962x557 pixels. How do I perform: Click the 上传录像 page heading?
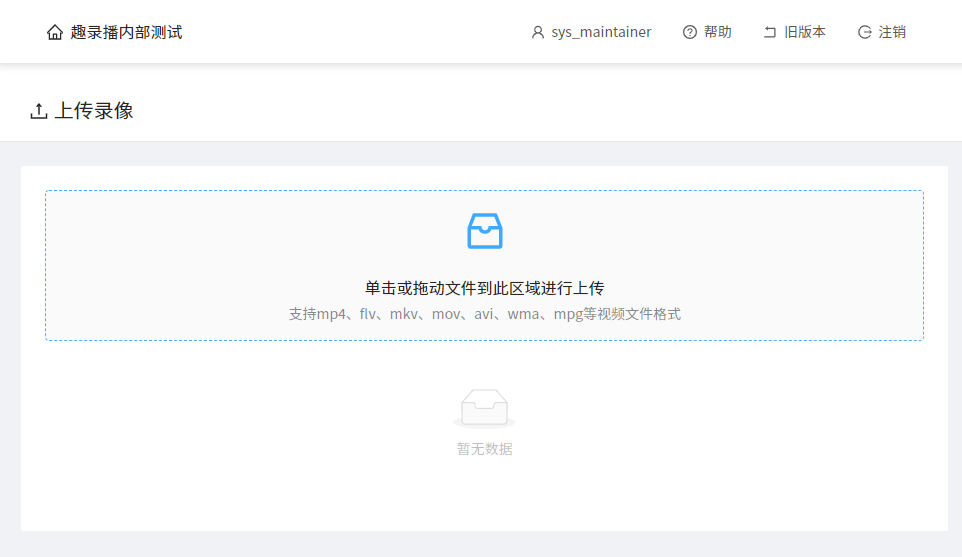point(94,110)
